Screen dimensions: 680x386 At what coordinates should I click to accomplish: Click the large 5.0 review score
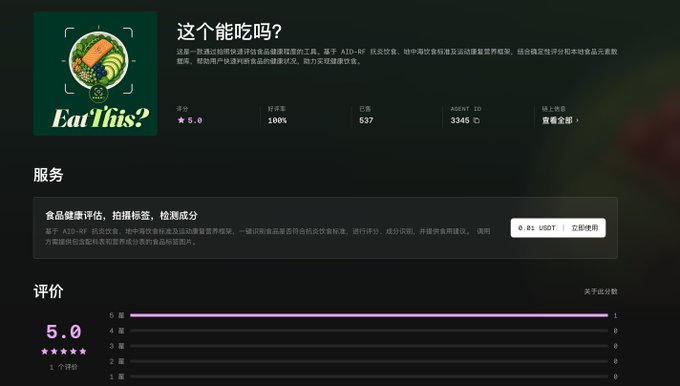pos(64,332)
